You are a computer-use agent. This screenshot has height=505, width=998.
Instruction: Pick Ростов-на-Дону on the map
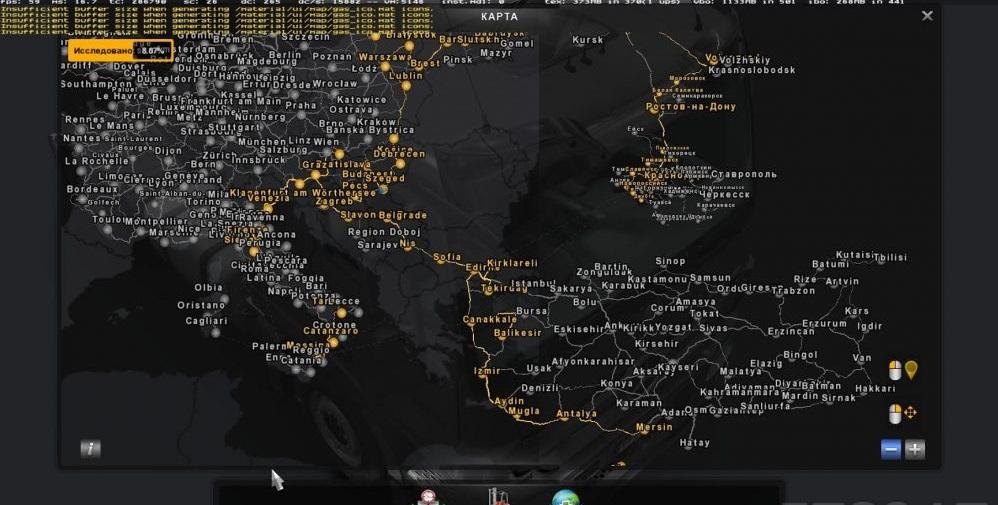(x=690, y=107)
